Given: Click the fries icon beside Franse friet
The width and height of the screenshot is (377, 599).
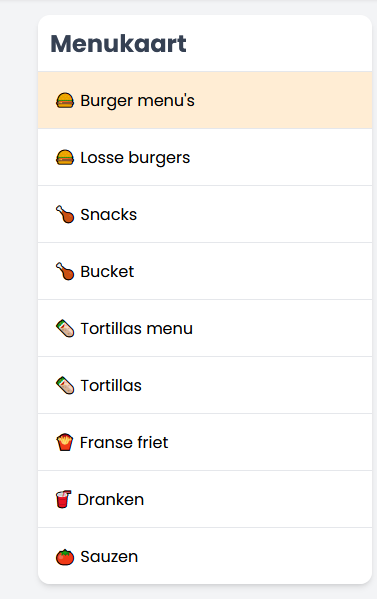Looking at the screenshot, I should tap(65, 442).
